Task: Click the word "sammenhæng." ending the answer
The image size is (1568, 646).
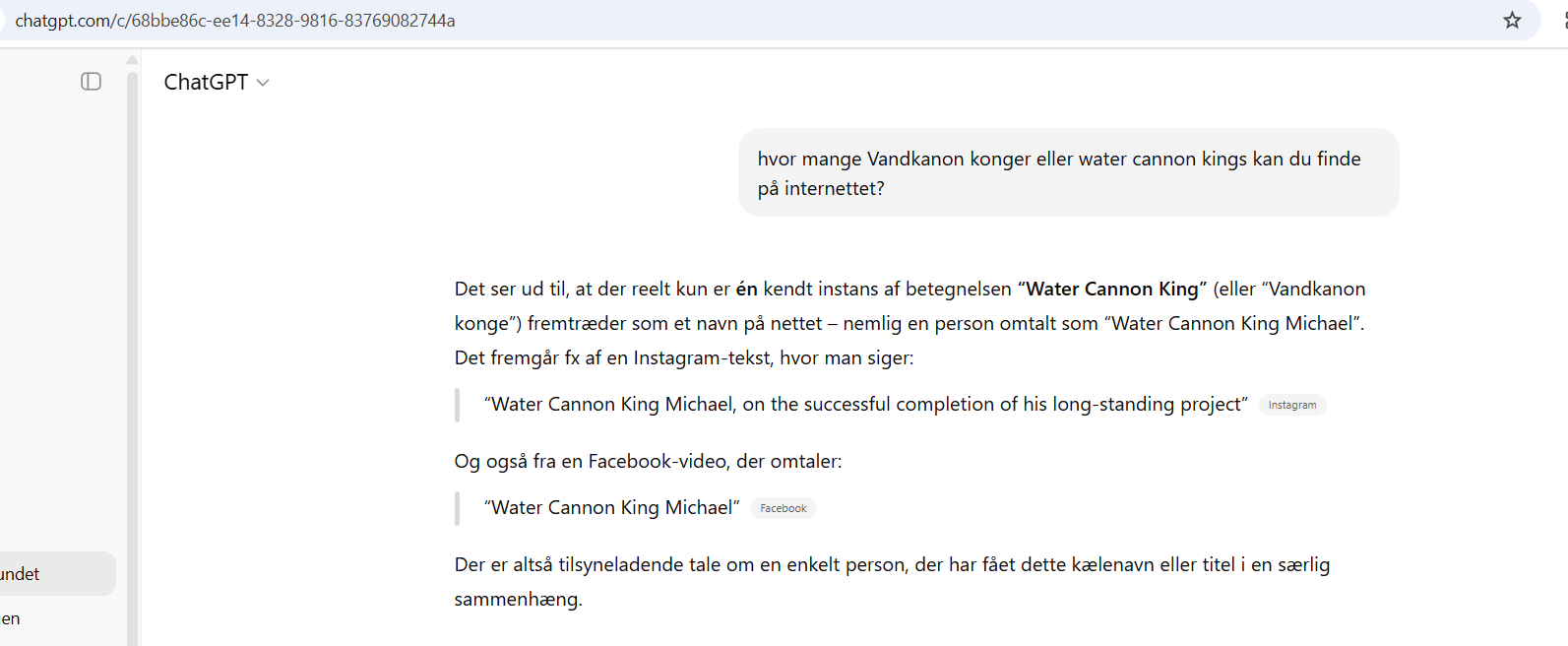Action: [518, 600]
